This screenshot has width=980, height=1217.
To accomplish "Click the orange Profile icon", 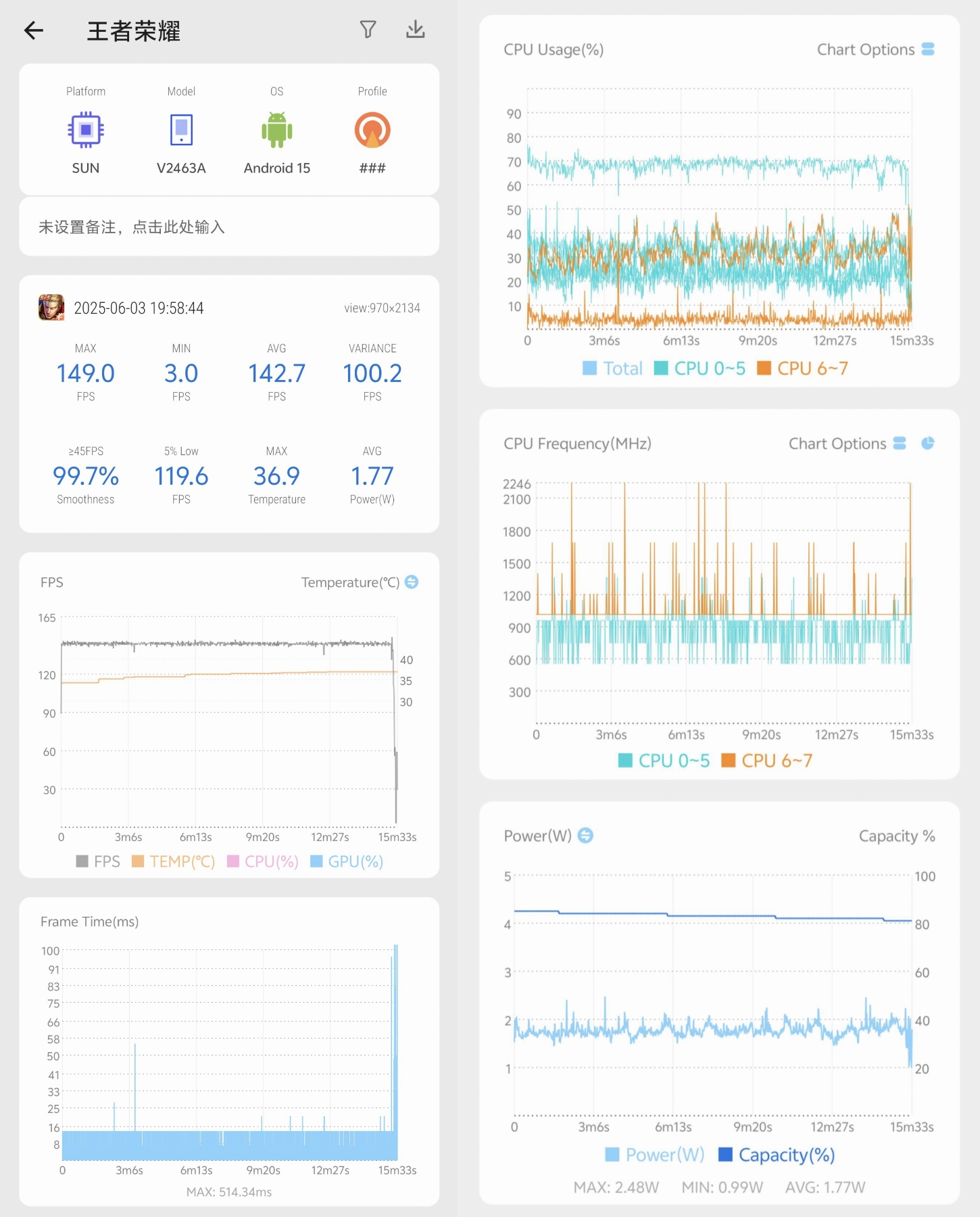I will pos(372,130).
